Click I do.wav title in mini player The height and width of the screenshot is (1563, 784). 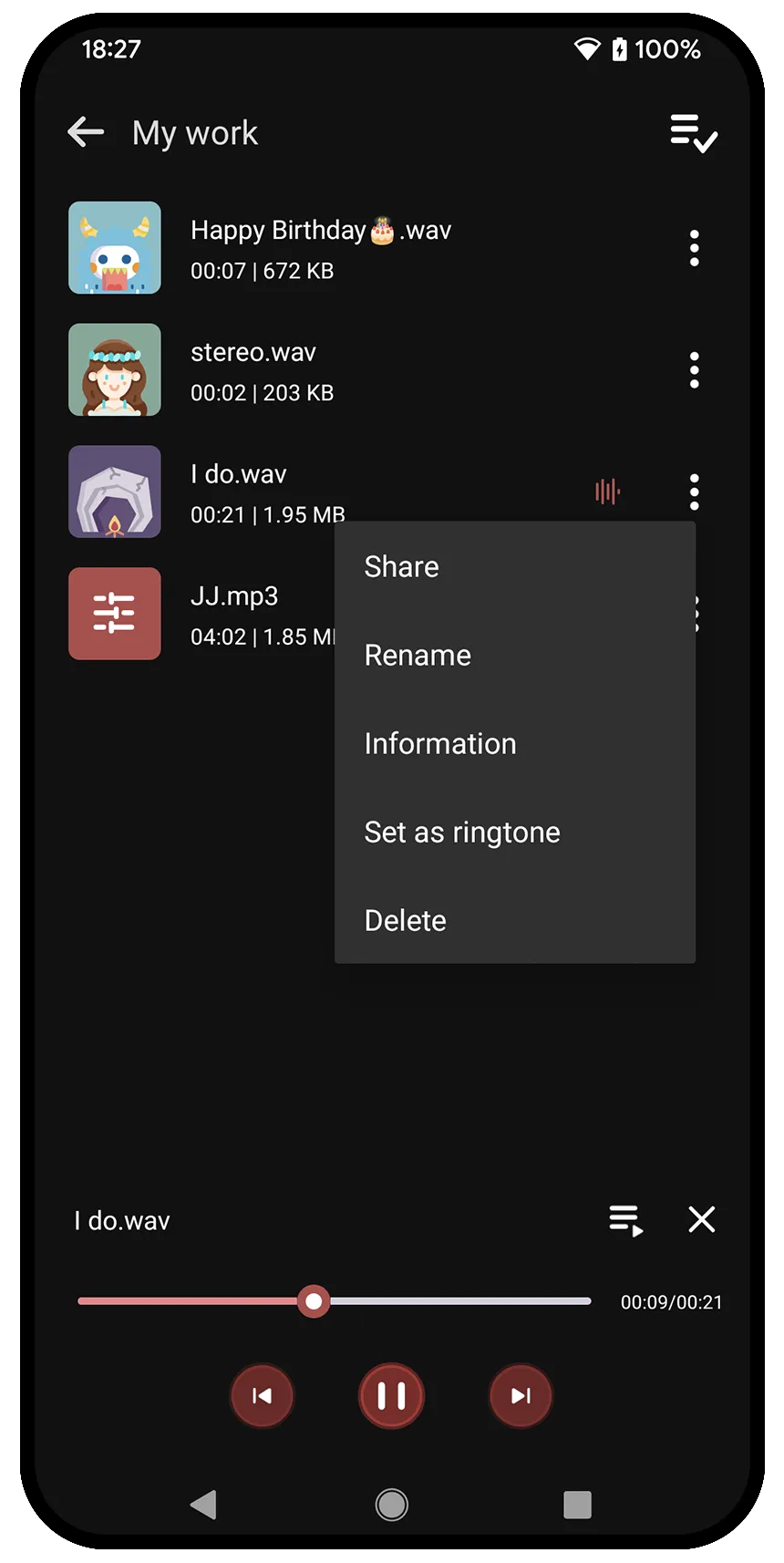click(122, 1221)
